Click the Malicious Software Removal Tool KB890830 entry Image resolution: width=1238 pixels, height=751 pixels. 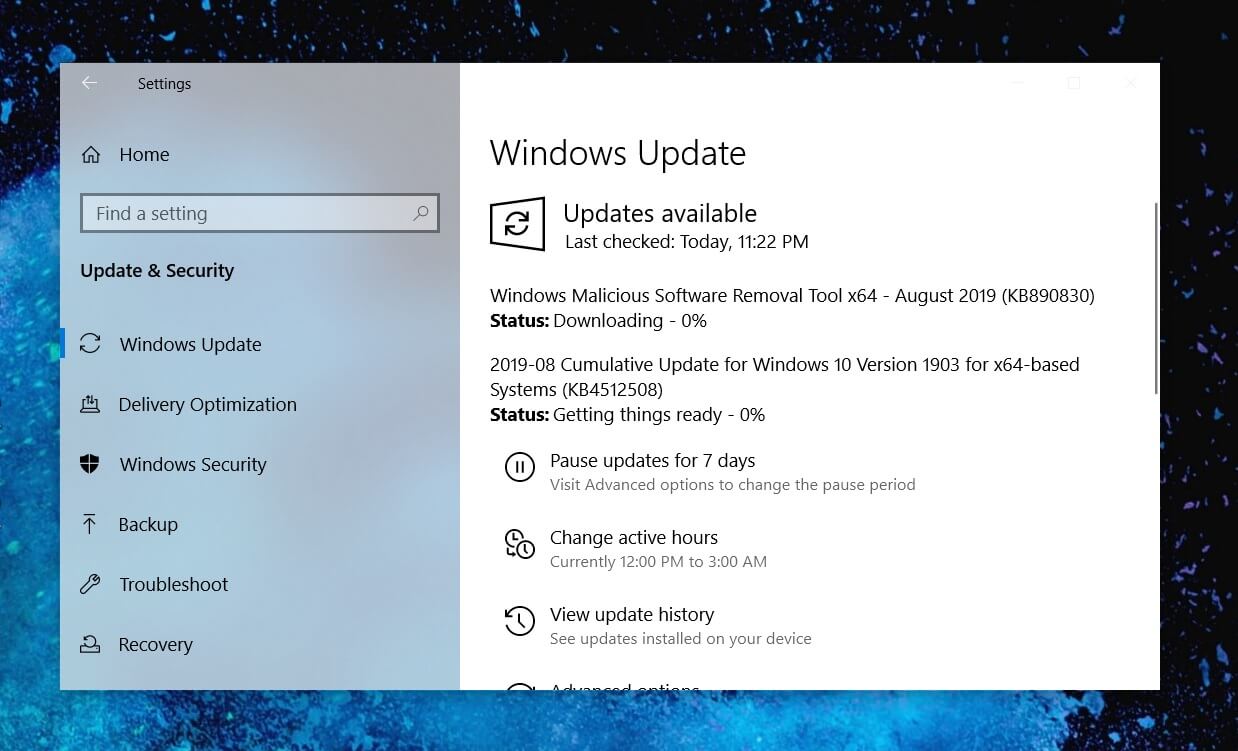pyautogui.click(x=792, y=296)
